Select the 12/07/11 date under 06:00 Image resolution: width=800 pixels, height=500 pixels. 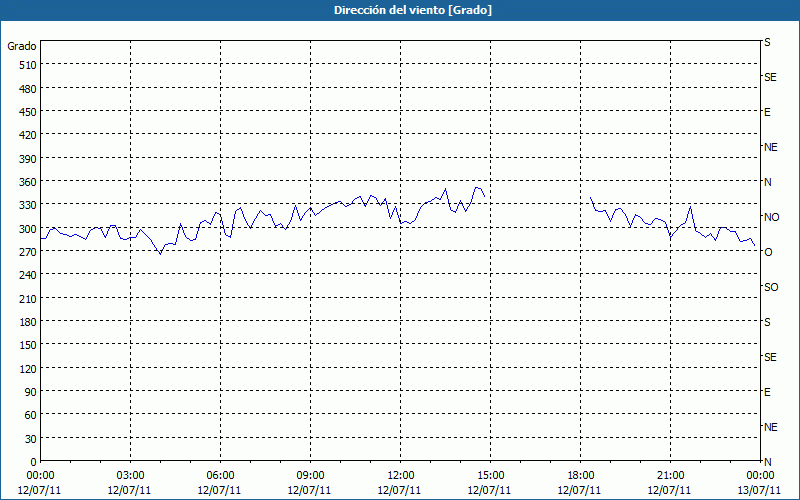[x=220, y=490]
